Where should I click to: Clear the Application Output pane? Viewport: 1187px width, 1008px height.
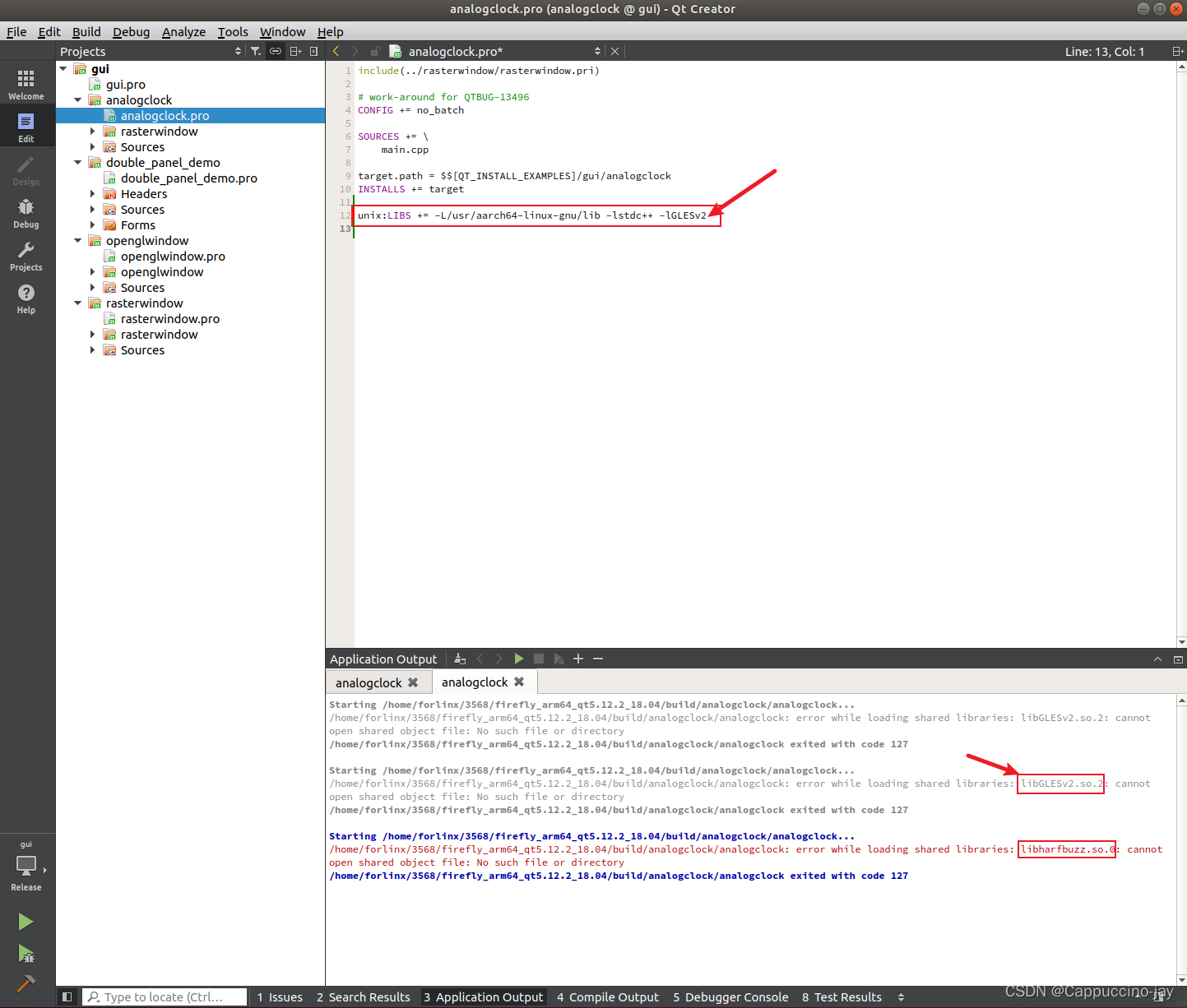[460, 659]
